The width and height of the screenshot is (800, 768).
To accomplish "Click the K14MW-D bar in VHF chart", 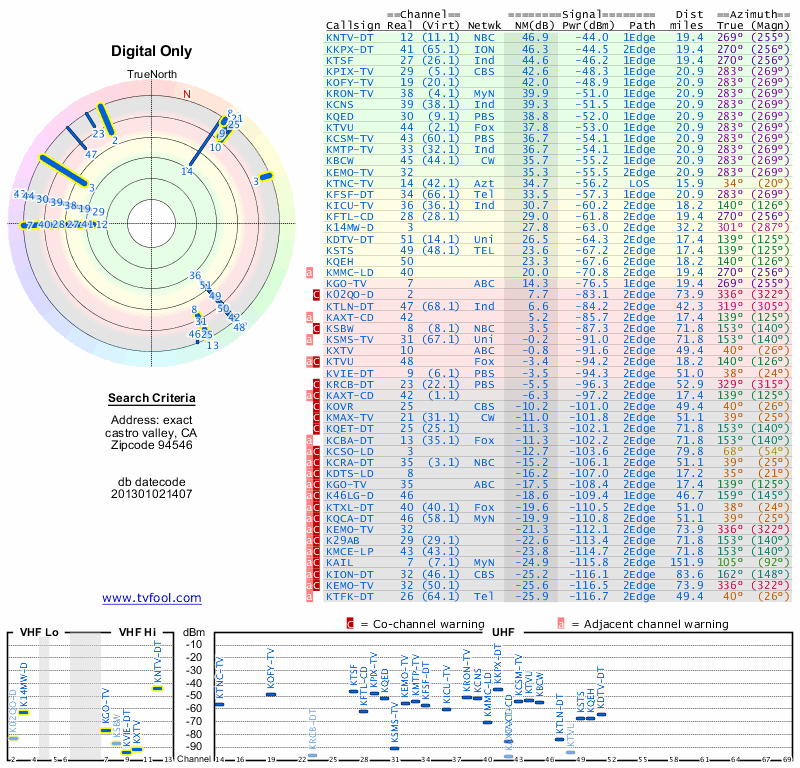I will pyautogui.click(x=23, y=712).
